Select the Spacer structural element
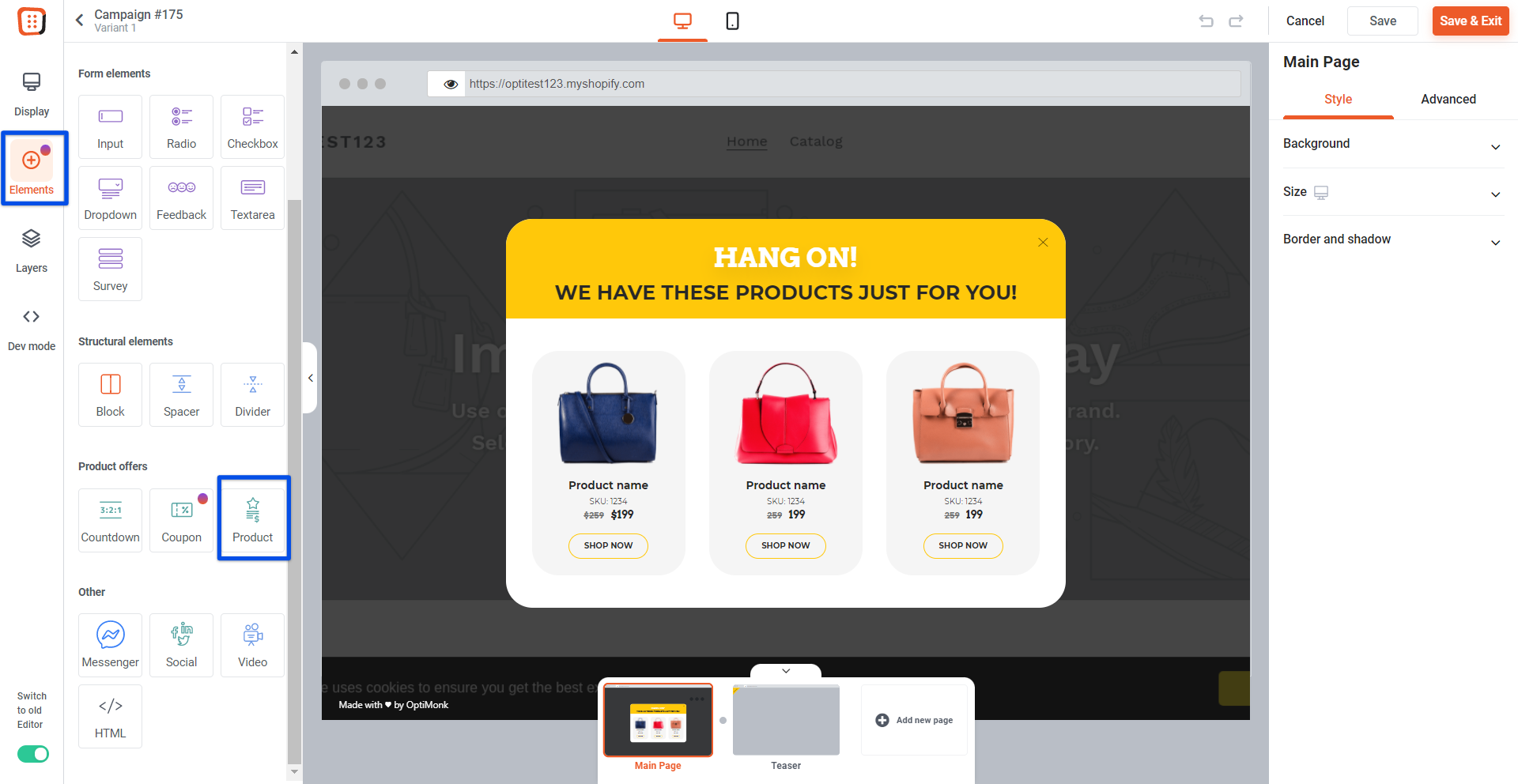Image resolution: width=1518 pixels, height=784 pixels. point(181,394)
